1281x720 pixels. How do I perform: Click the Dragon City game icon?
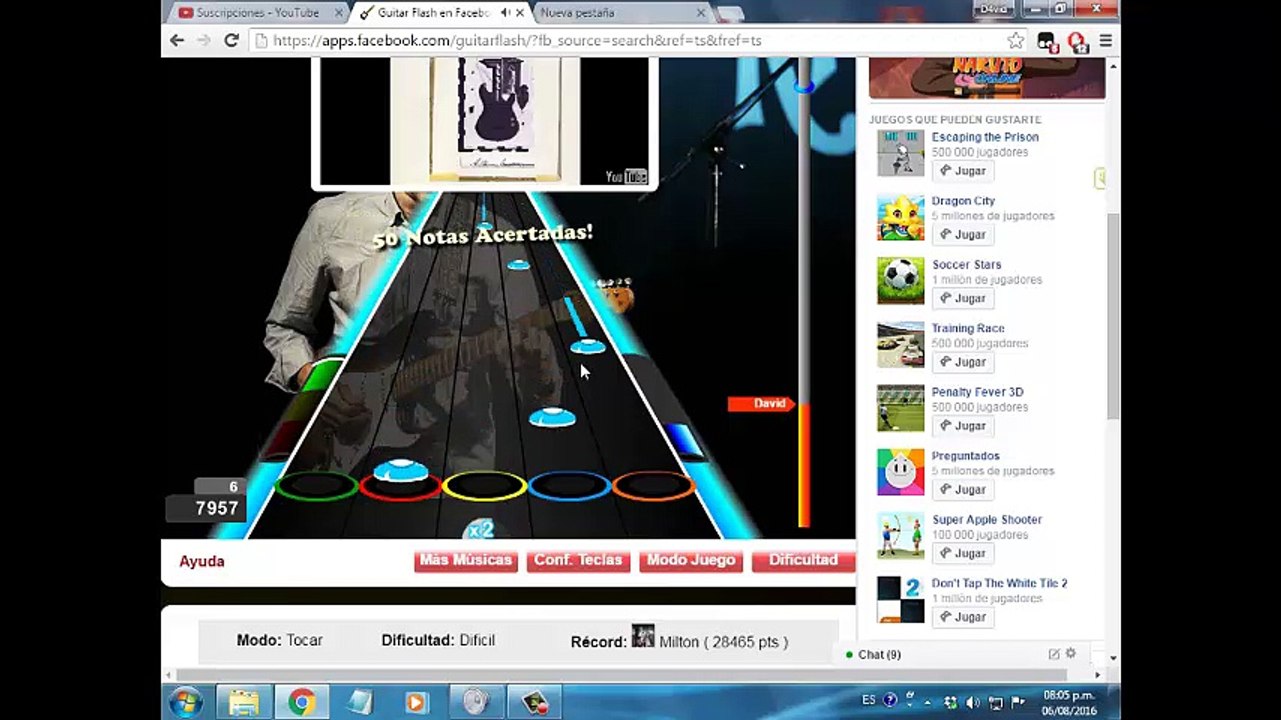click(901, 217)
